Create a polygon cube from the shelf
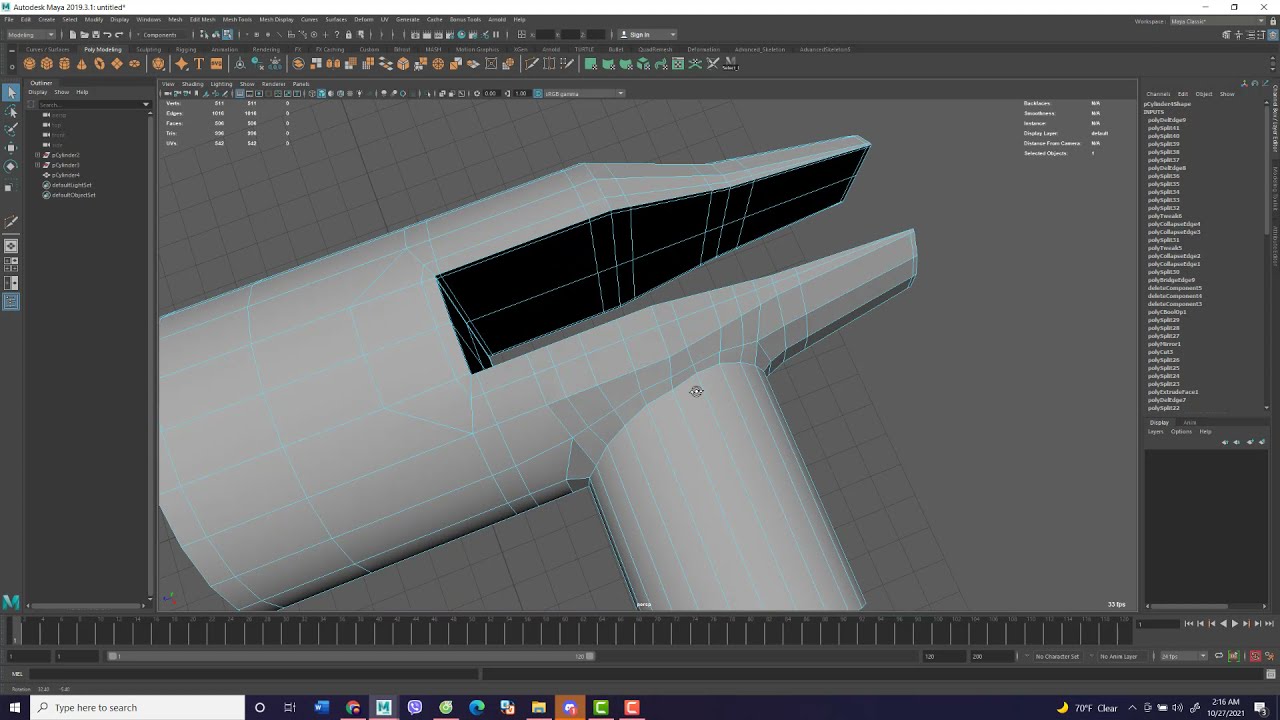This screenshot has width=1280, height=720. tap(47, 64)
